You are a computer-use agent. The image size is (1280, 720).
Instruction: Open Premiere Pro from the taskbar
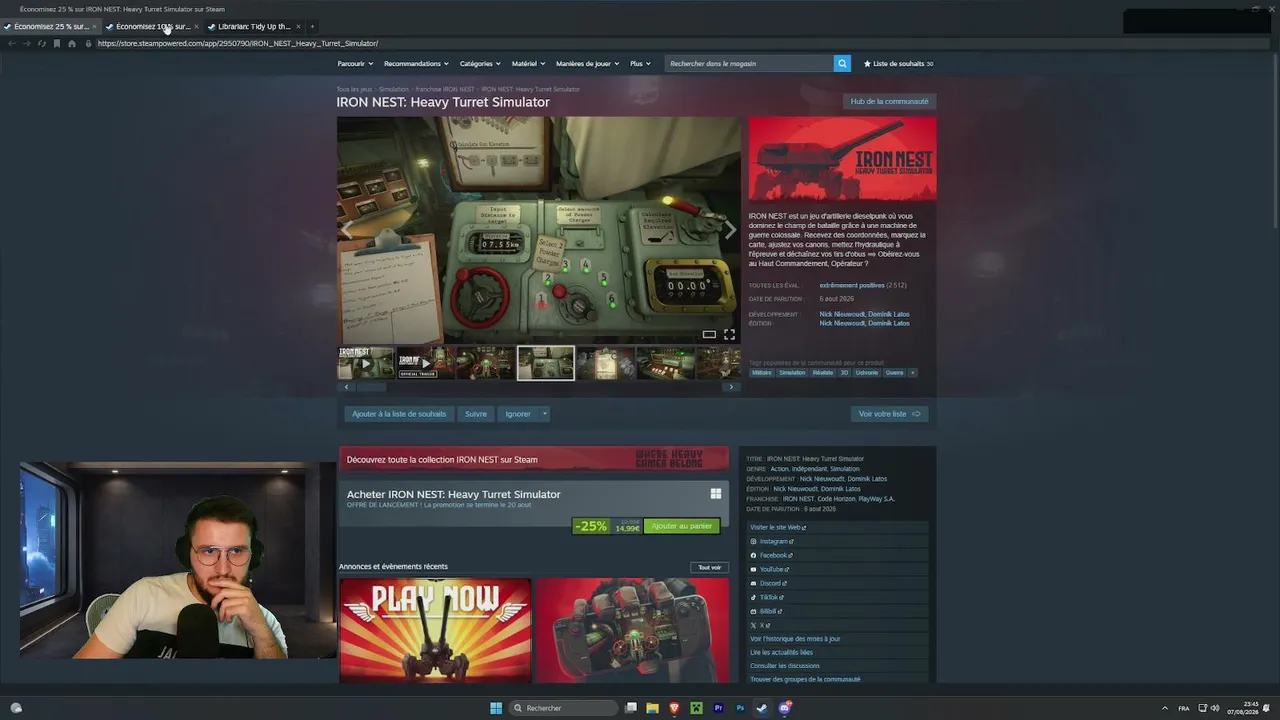click(718, 708)
